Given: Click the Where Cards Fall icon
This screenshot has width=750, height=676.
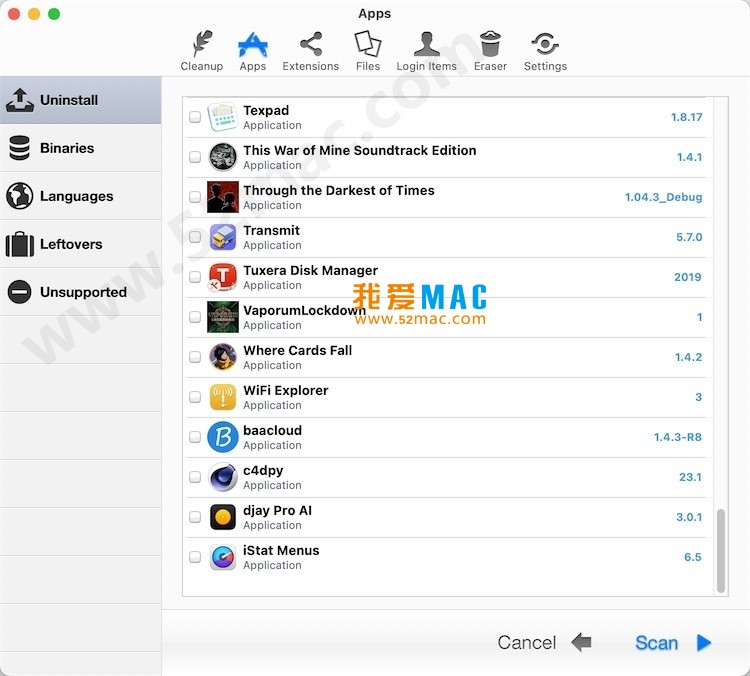Looking at the screenshot, I should click(222, 357).
